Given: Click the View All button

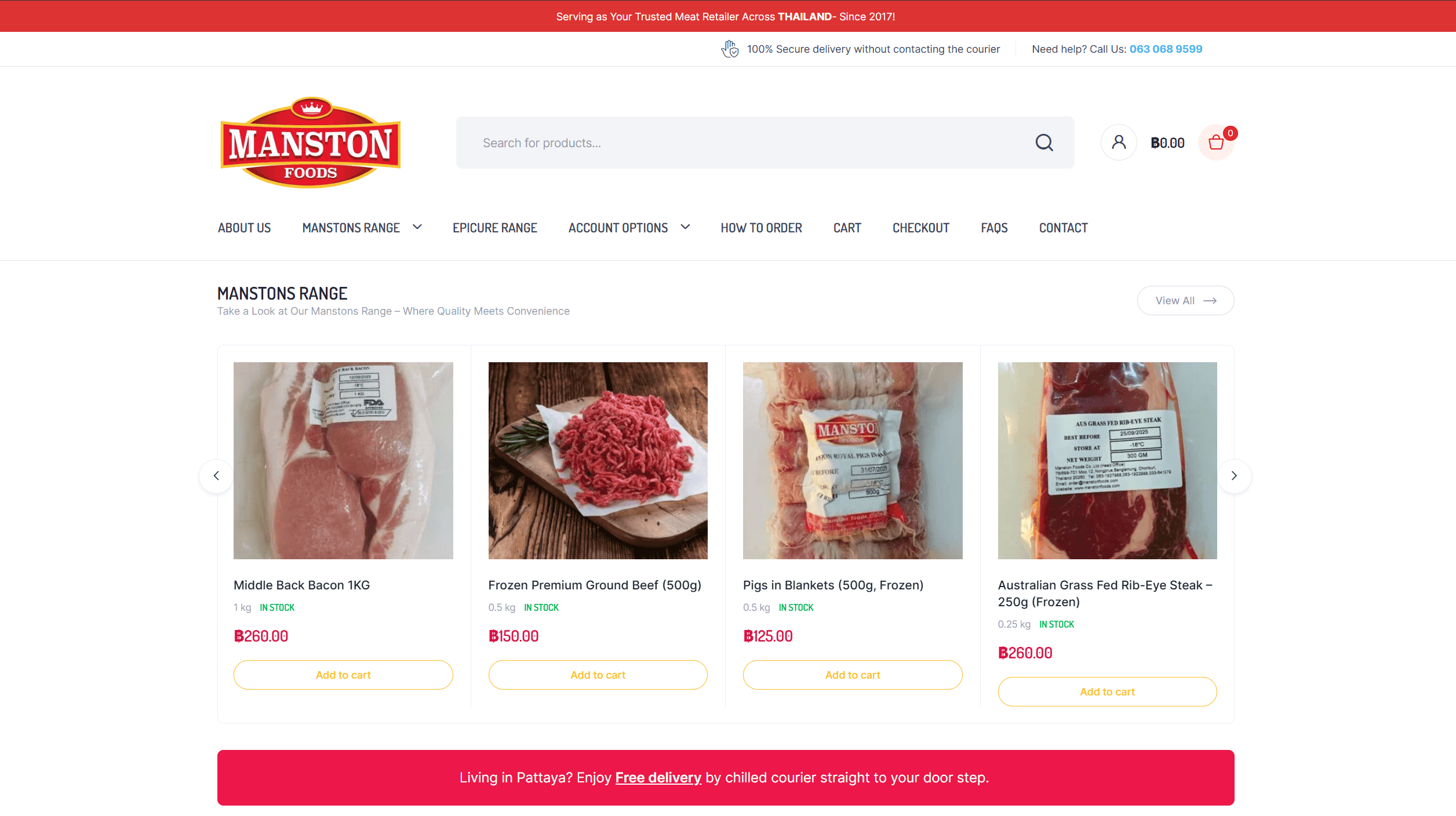Looking at the screenshot, I should [1185, 300].
